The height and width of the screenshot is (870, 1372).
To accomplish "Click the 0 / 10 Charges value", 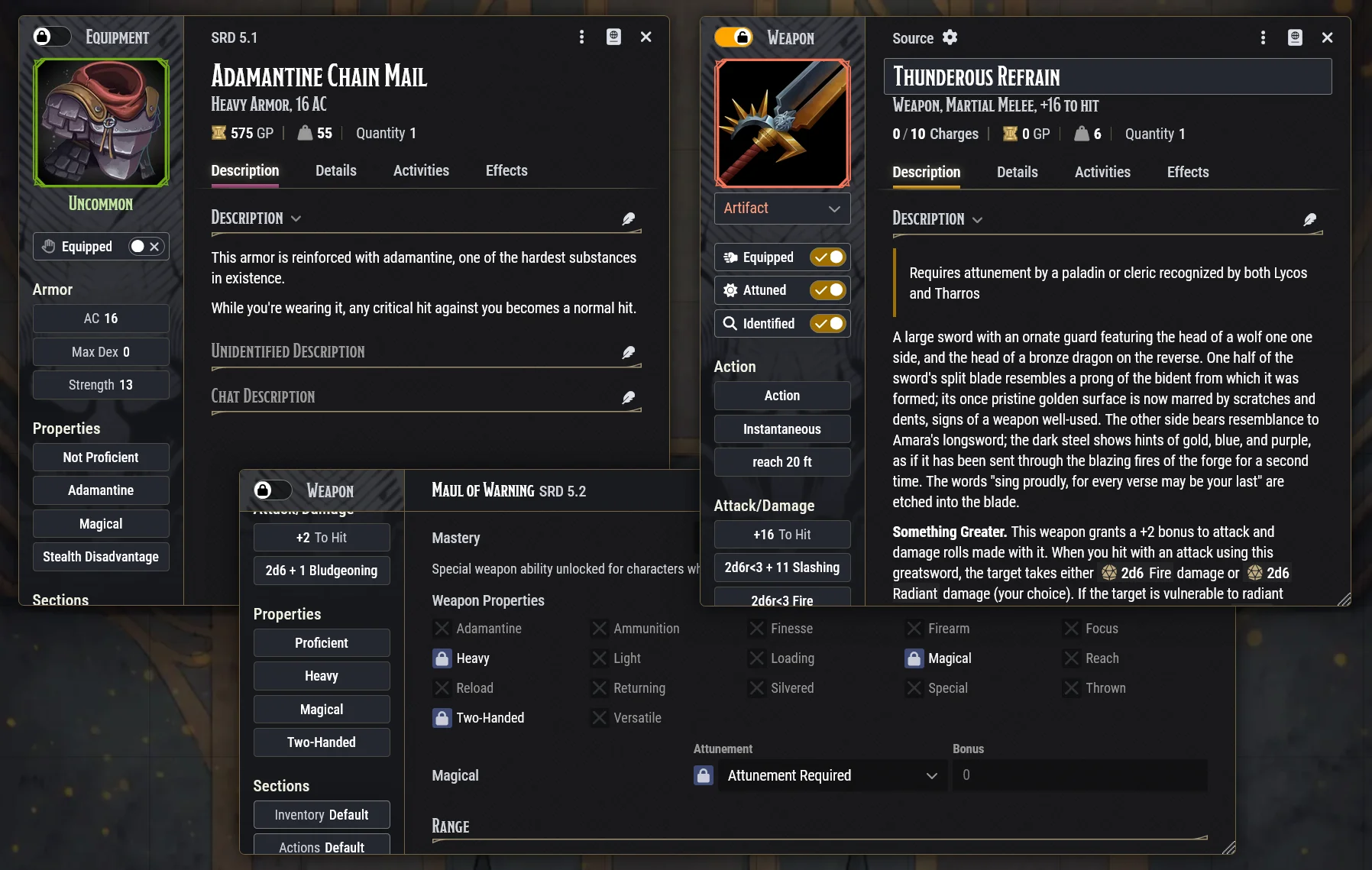I will point(935,134).
